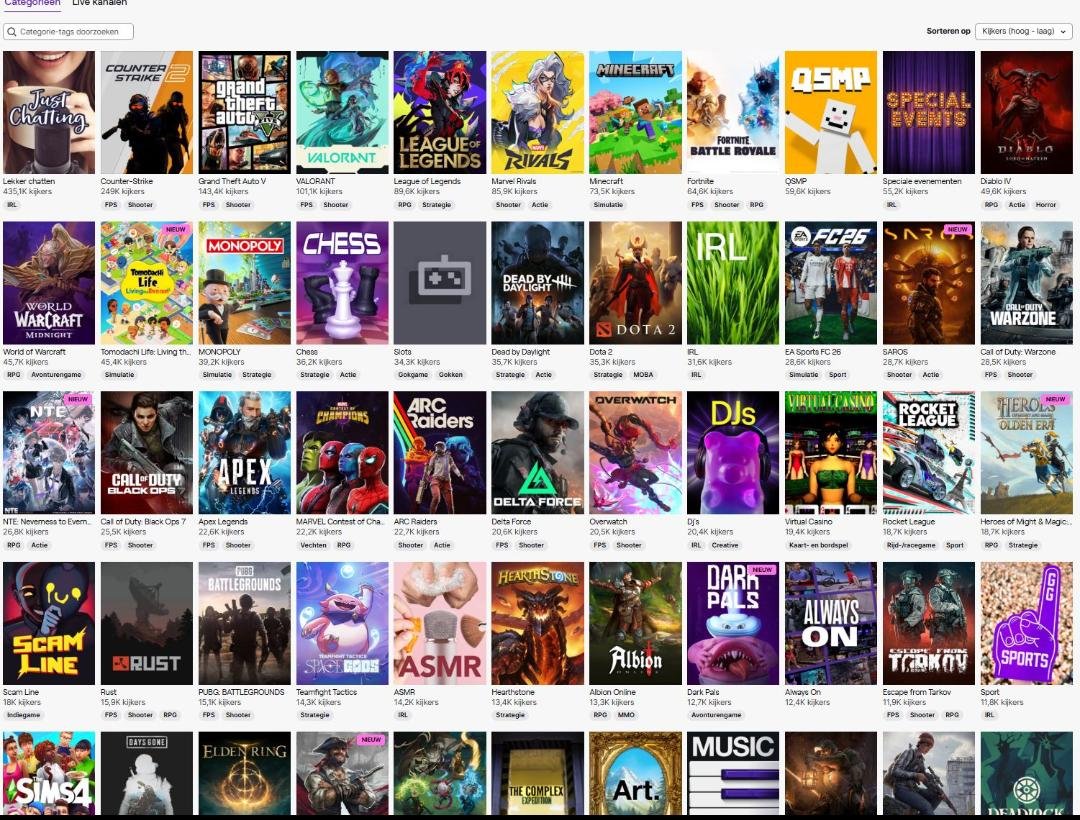Click the Overwatch title link
Screen dimensions: 1080x820
pos(608,522)
